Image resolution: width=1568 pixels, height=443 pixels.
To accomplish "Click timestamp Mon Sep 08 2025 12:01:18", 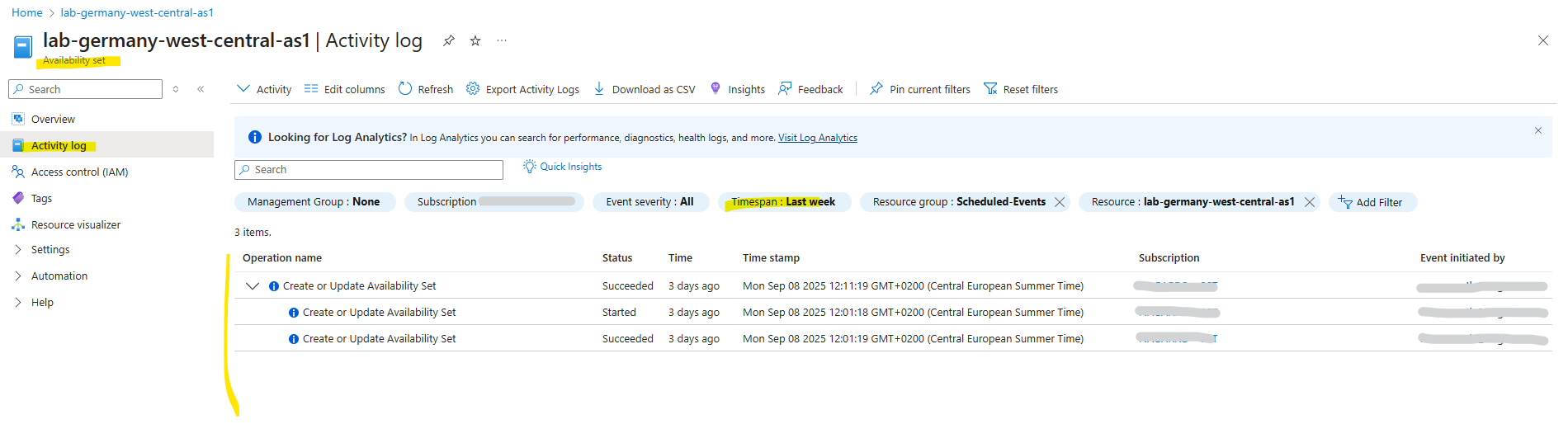I will coord(913,313).
